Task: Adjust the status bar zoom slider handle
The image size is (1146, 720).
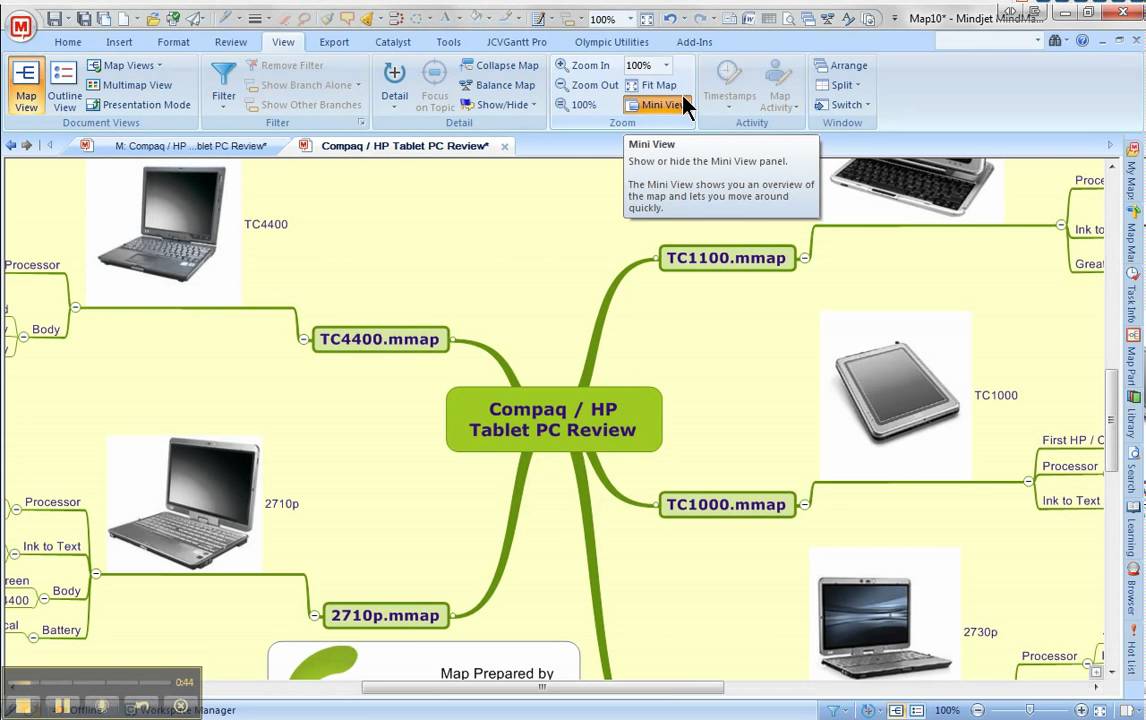Action: pos(1030,710)
